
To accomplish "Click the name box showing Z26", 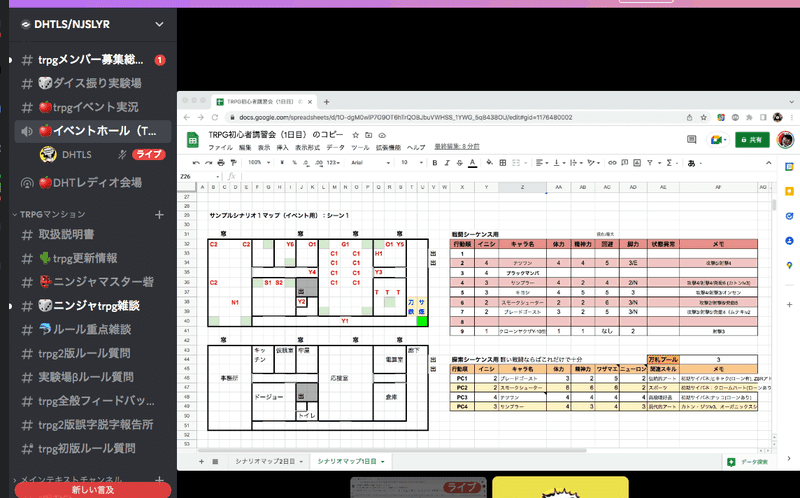I will [x=198, y=177].
